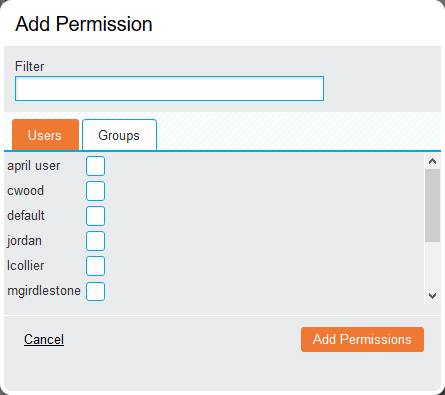Screen dimensions: 445x395
Task: Click the 'Filter' field label
Action: click(x=29, y=66)
